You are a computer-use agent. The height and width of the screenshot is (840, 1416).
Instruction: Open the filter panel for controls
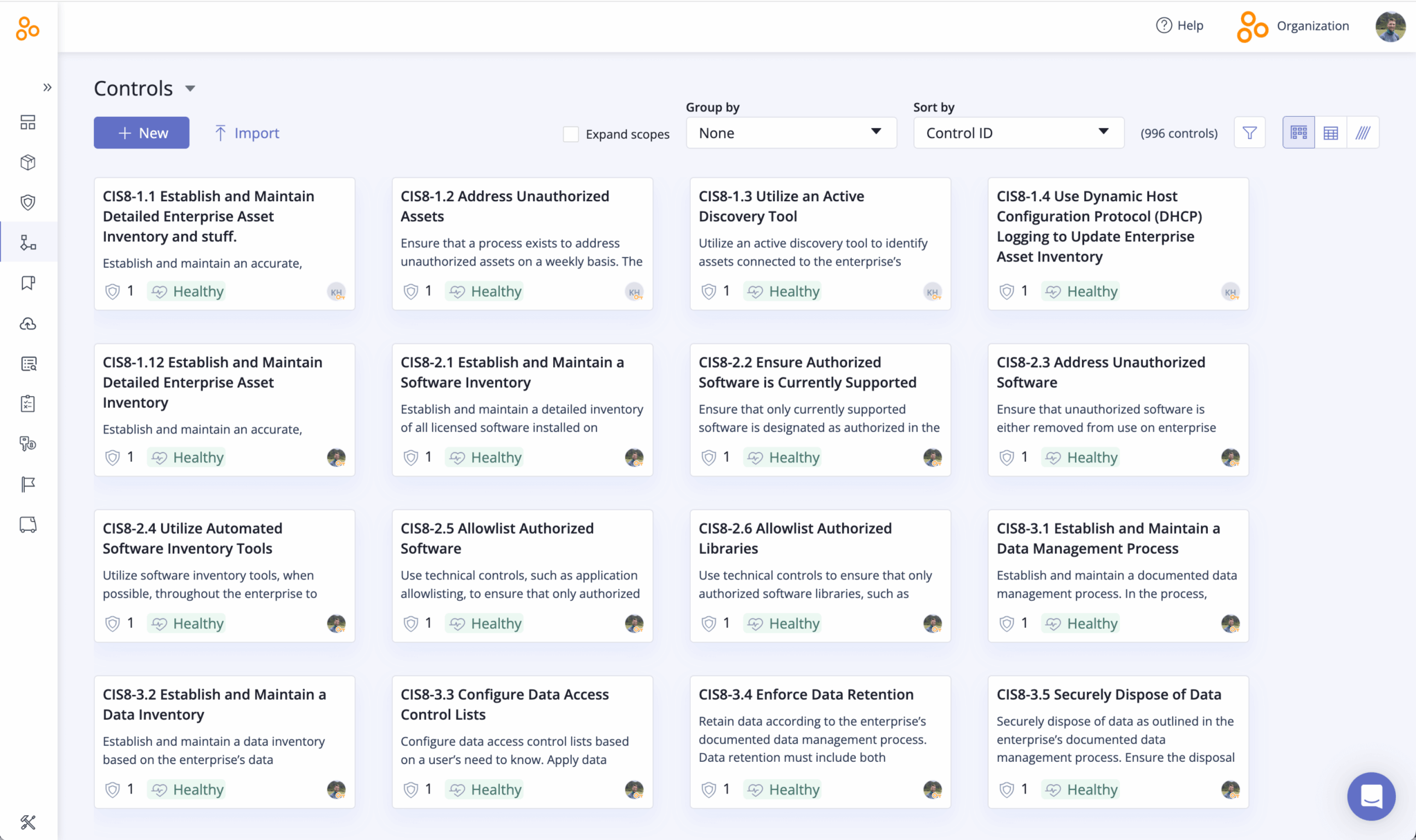pyautogui.click(x=1249, y=132)
